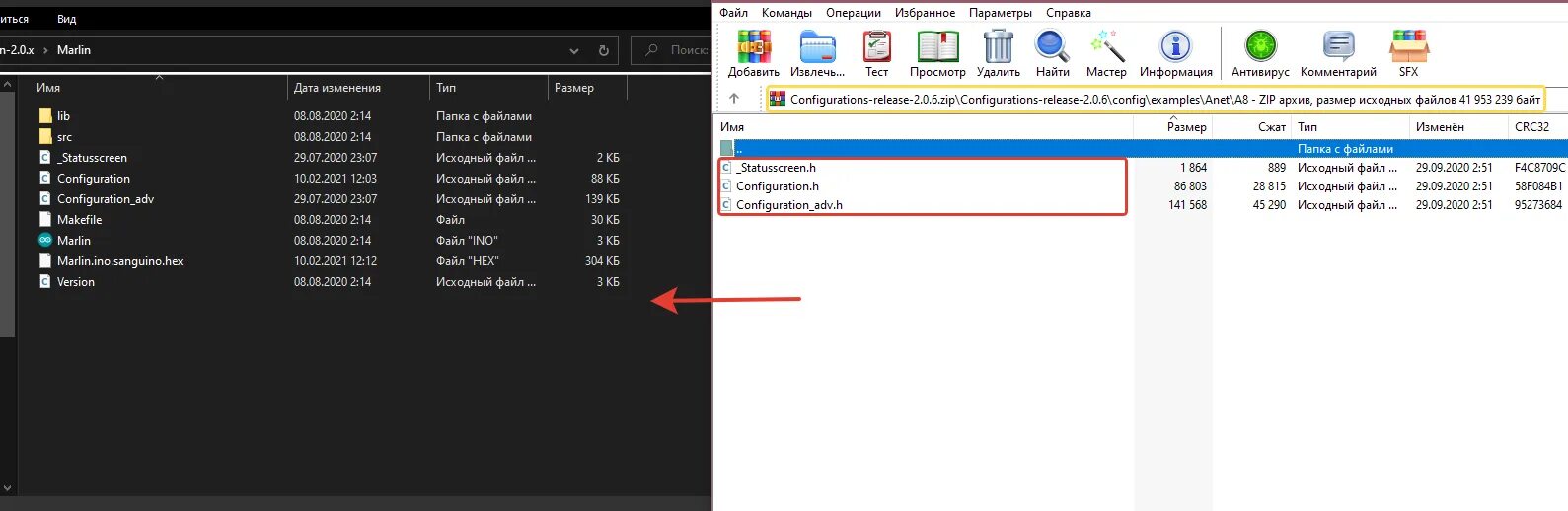This screenshot has height=511, width=1568.
Task: Select the parent folder '..' row in WinRAR
Action: tap(1142, 149)
